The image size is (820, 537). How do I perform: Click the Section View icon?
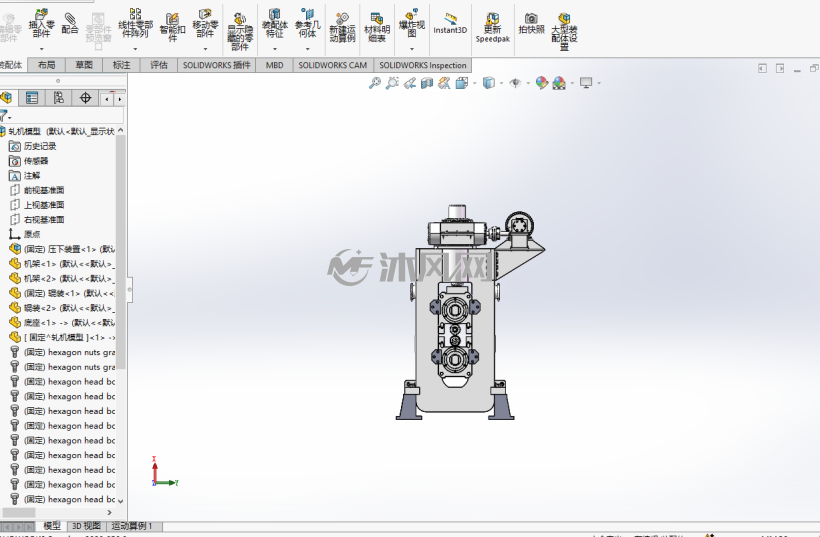(x=427, y=83)
